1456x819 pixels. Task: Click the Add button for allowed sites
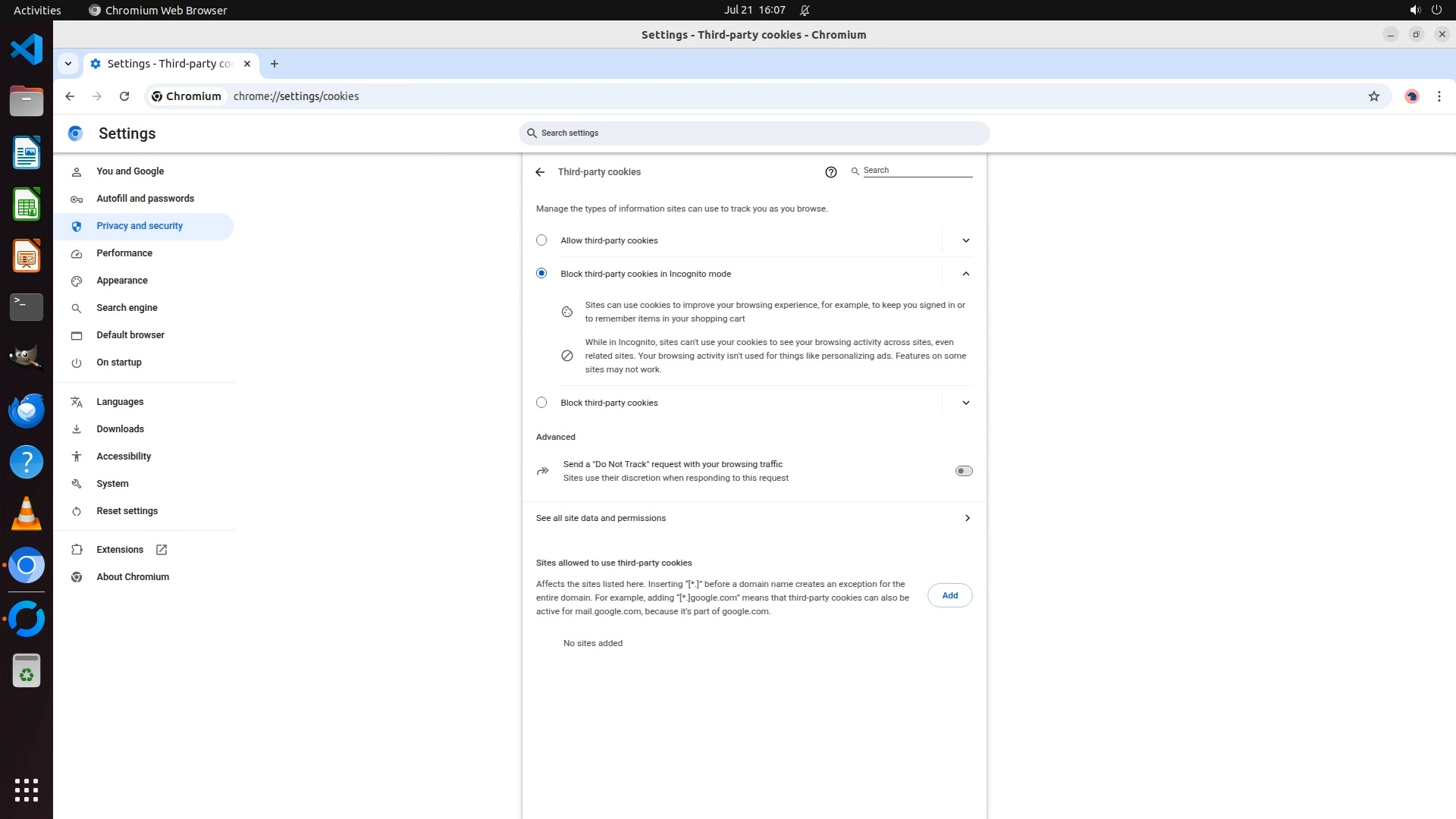949,595
